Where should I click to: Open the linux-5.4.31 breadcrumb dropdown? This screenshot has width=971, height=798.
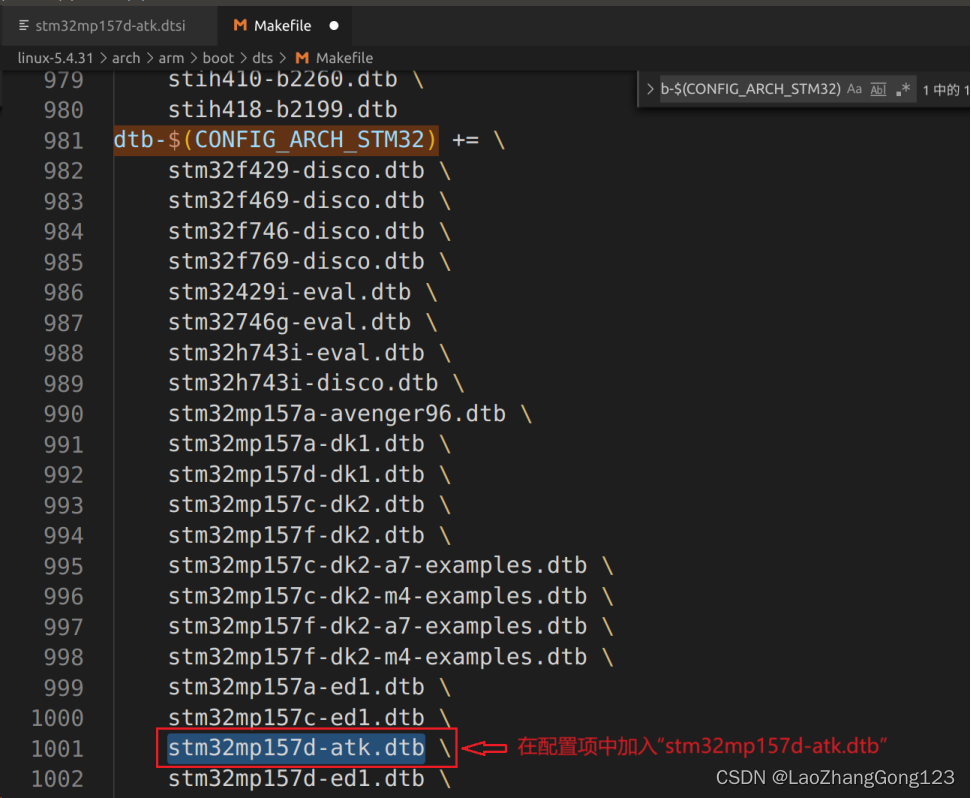click(55, 58)
